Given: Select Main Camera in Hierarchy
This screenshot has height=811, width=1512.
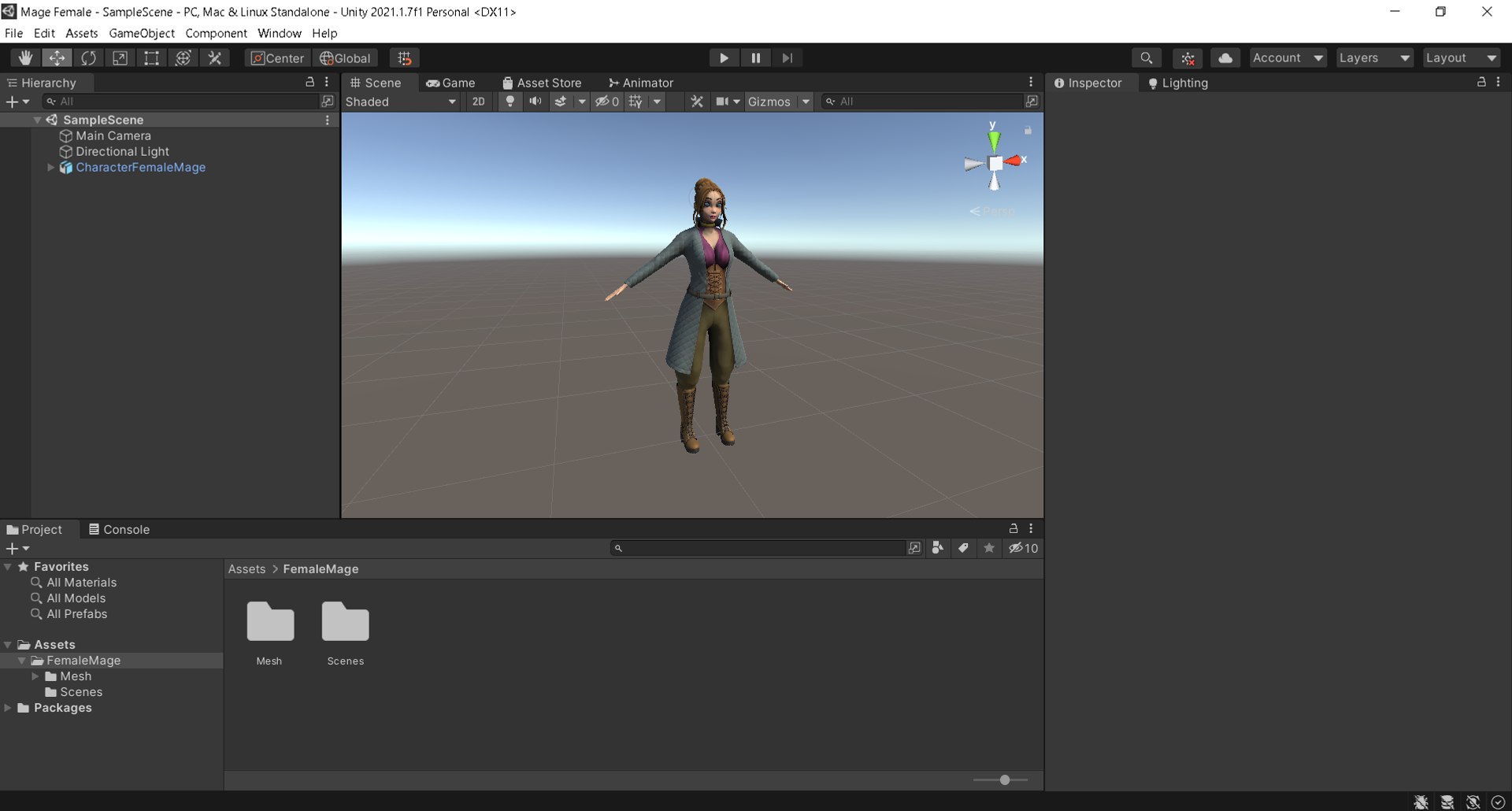Looking at the screenshot, I should (113, 135).
